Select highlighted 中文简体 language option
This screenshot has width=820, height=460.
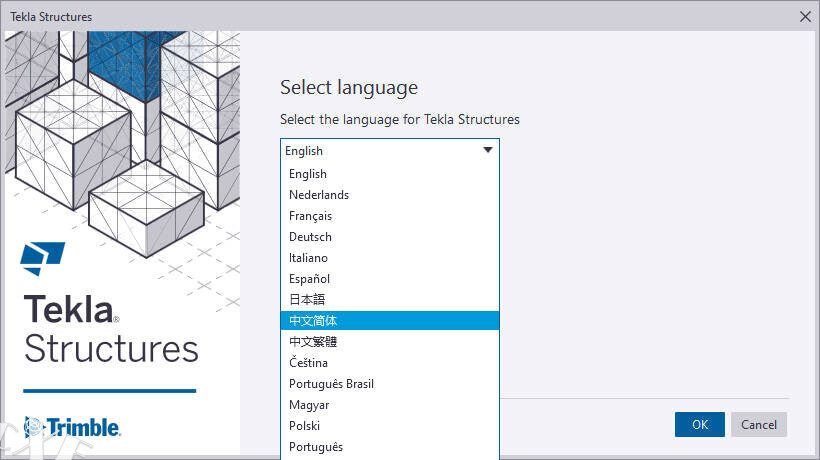coord(313,321)
